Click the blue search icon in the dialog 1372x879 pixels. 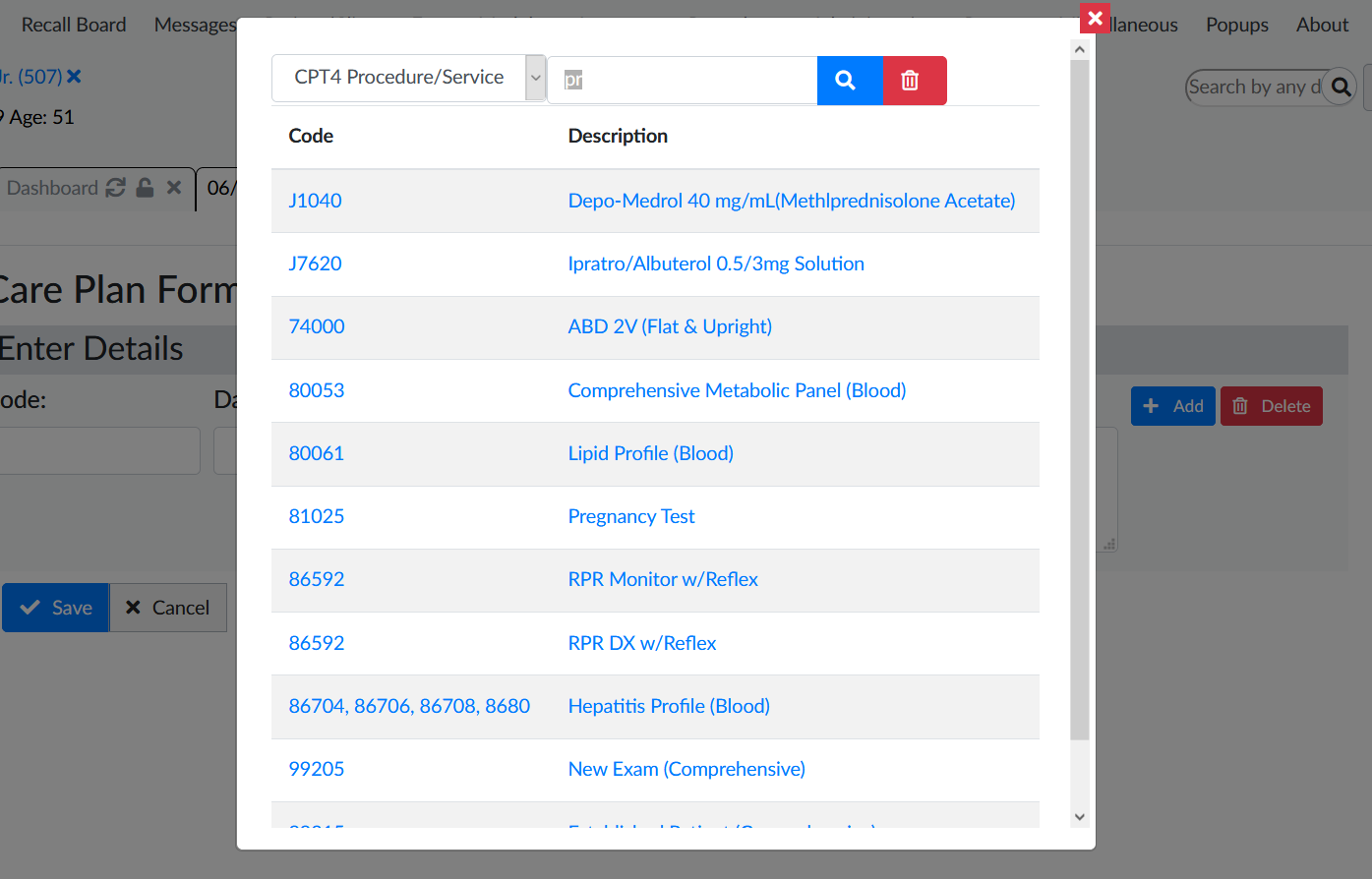coord(849,80)
